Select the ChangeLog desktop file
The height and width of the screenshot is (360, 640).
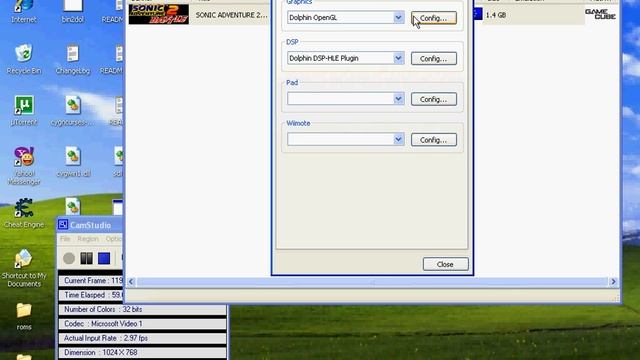[73, 60]
